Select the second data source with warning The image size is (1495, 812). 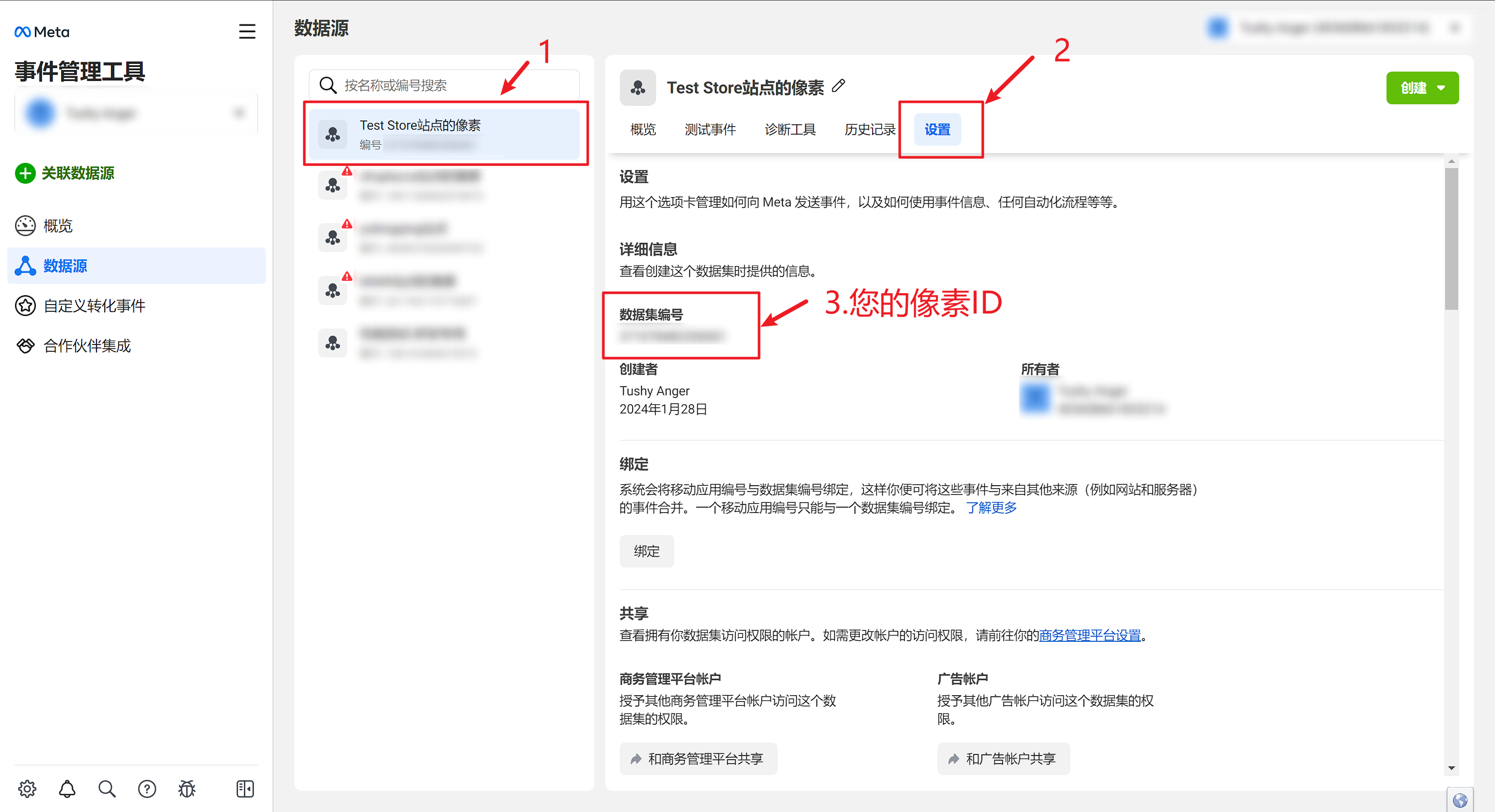coord(444,185)
